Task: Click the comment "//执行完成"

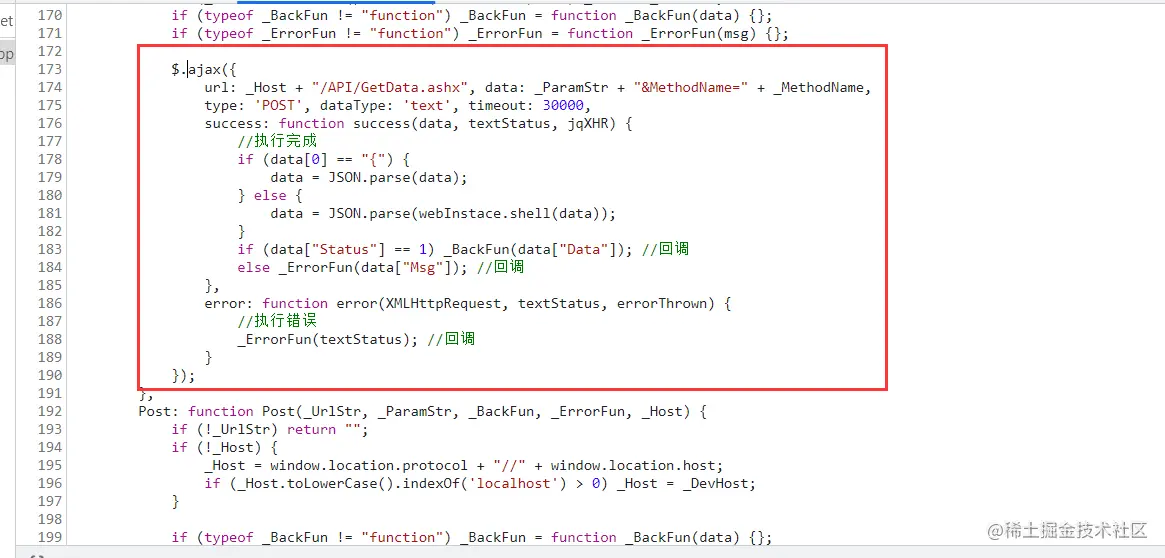Action: [x=278, y=141]
